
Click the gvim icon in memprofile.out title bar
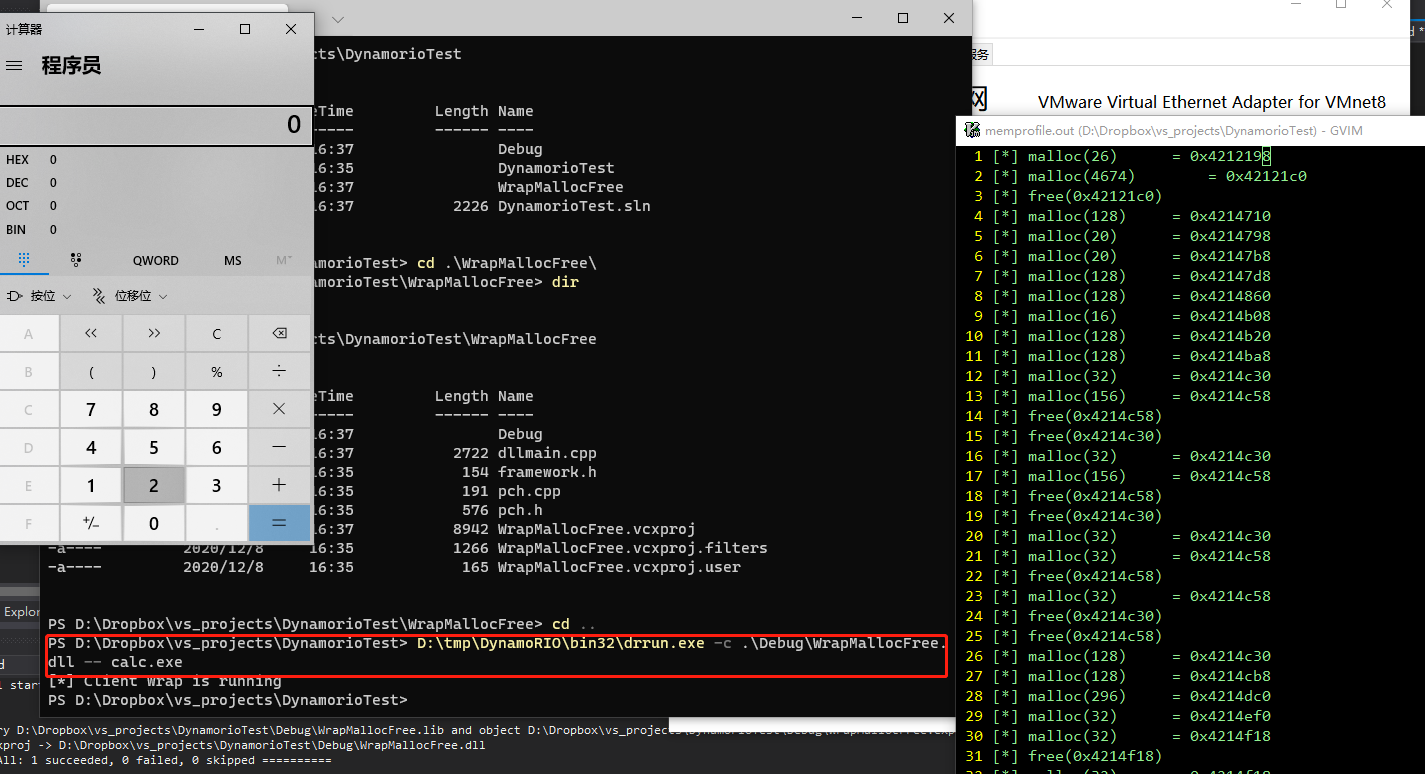pyautogui.click(x=971, y=130)
